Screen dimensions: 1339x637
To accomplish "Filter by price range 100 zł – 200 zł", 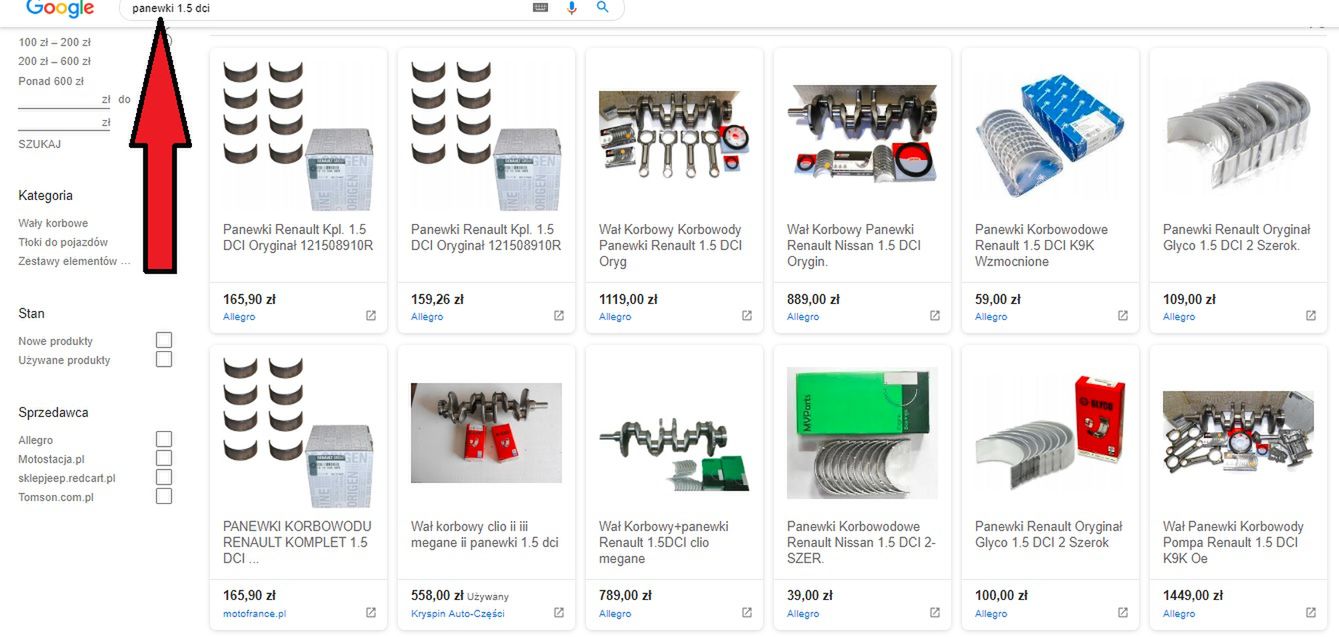I will pos(55,43).
